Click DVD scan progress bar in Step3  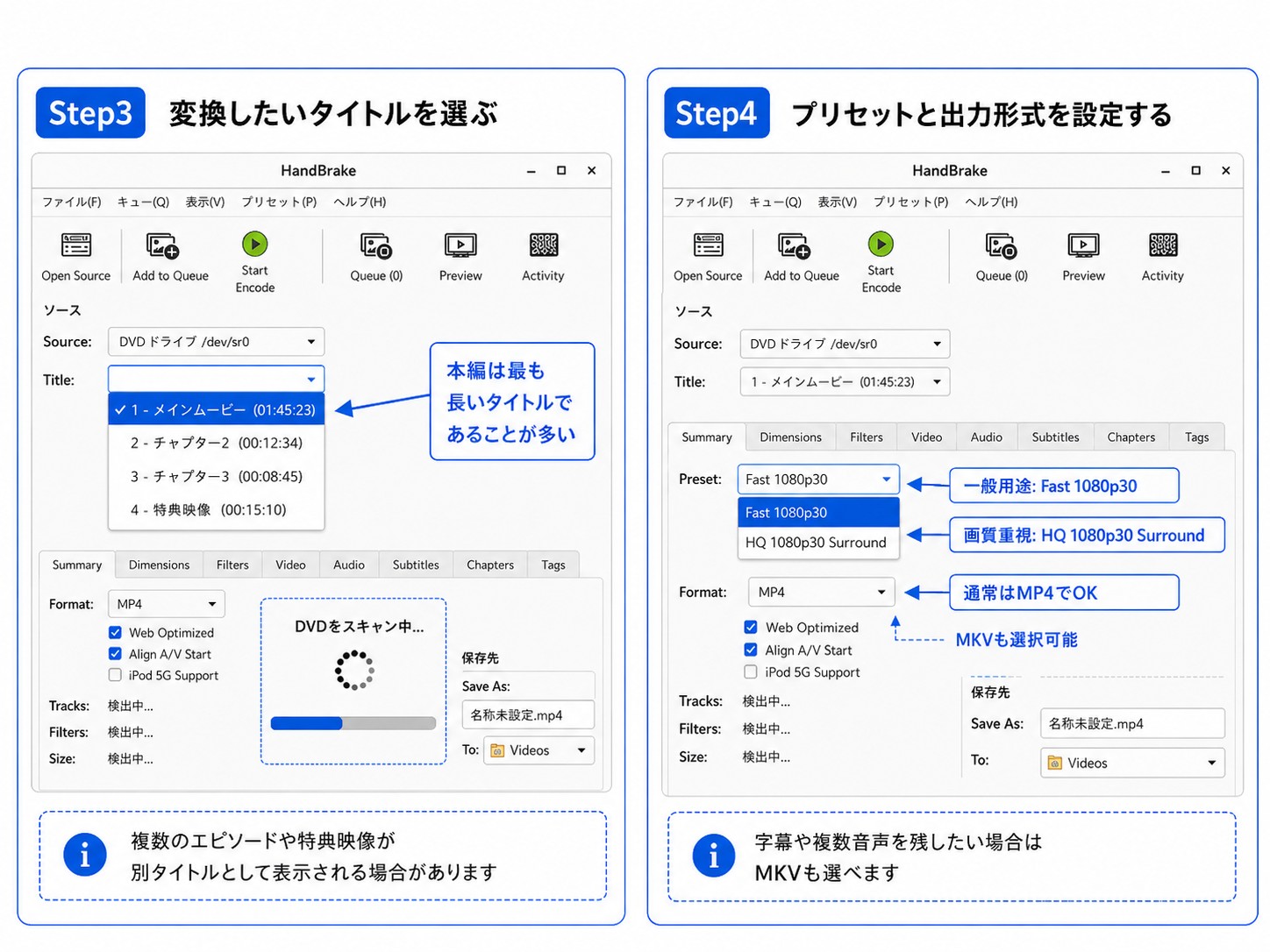353,723
